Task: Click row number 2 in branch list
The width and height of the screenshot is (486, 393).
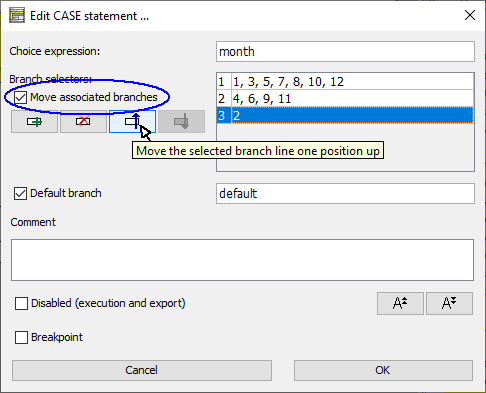Action: pyautogui.click(x=224, y=99)
